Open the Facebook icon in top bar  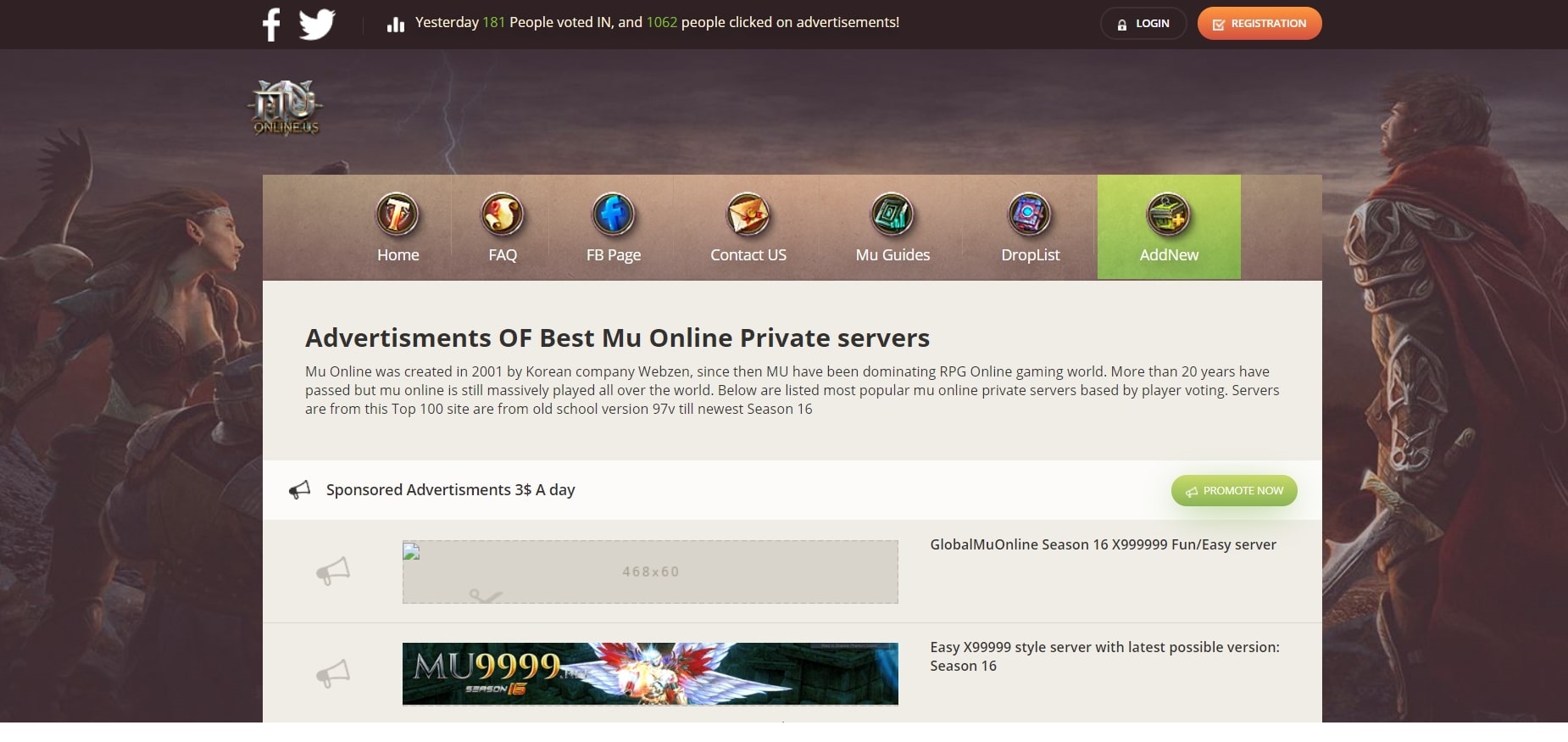pyautogui.click(x=271, y=24)
